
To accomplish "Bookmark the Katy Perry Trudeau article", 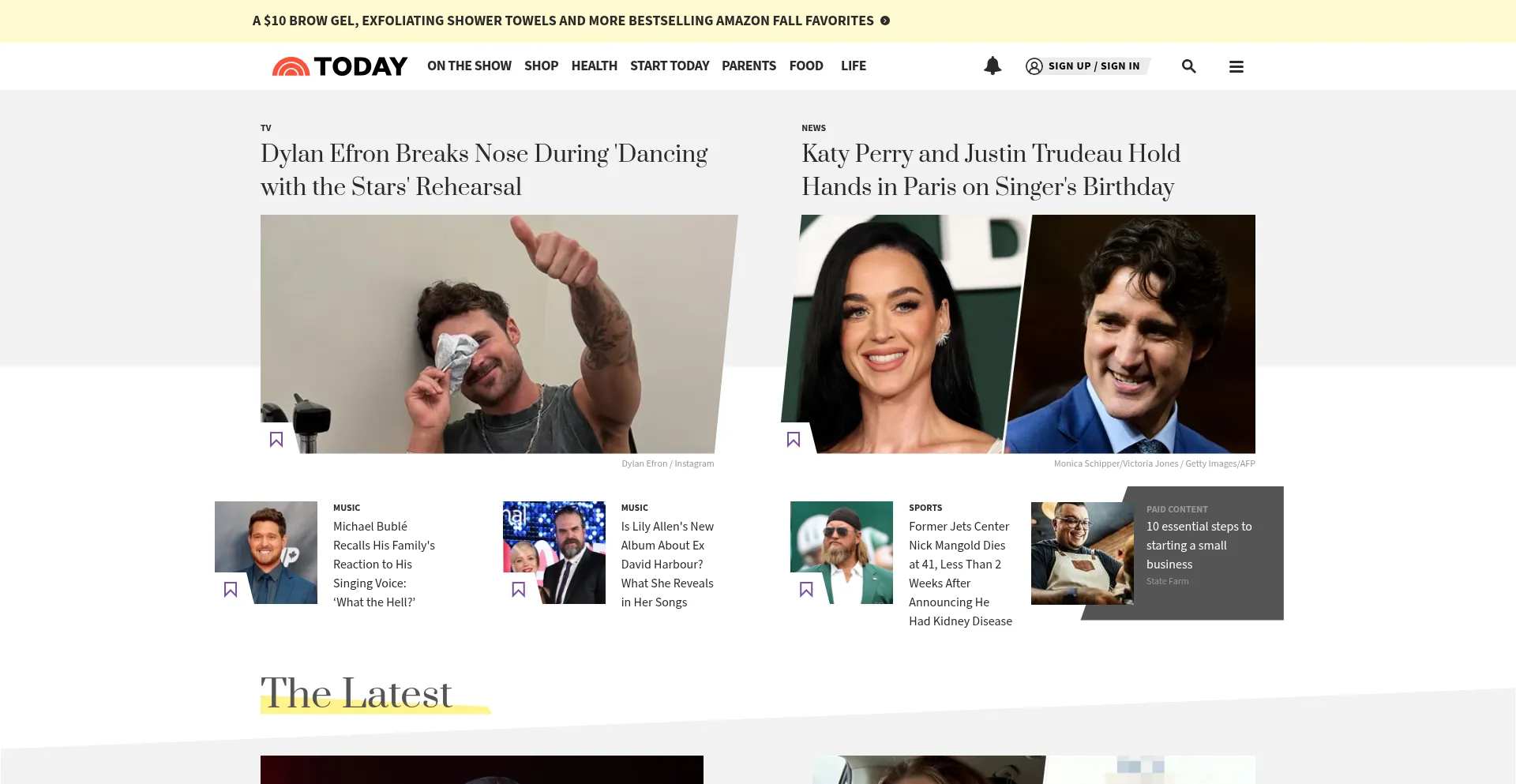I will coord(794,439).
